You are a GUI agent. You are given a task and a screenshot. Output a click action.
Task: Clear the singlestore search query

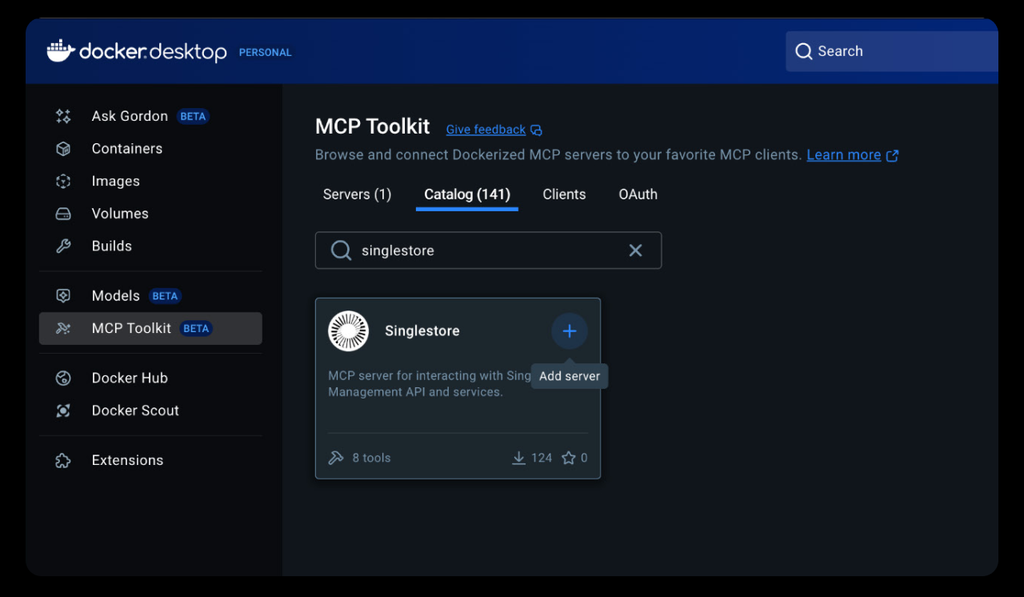click(635, 250)
